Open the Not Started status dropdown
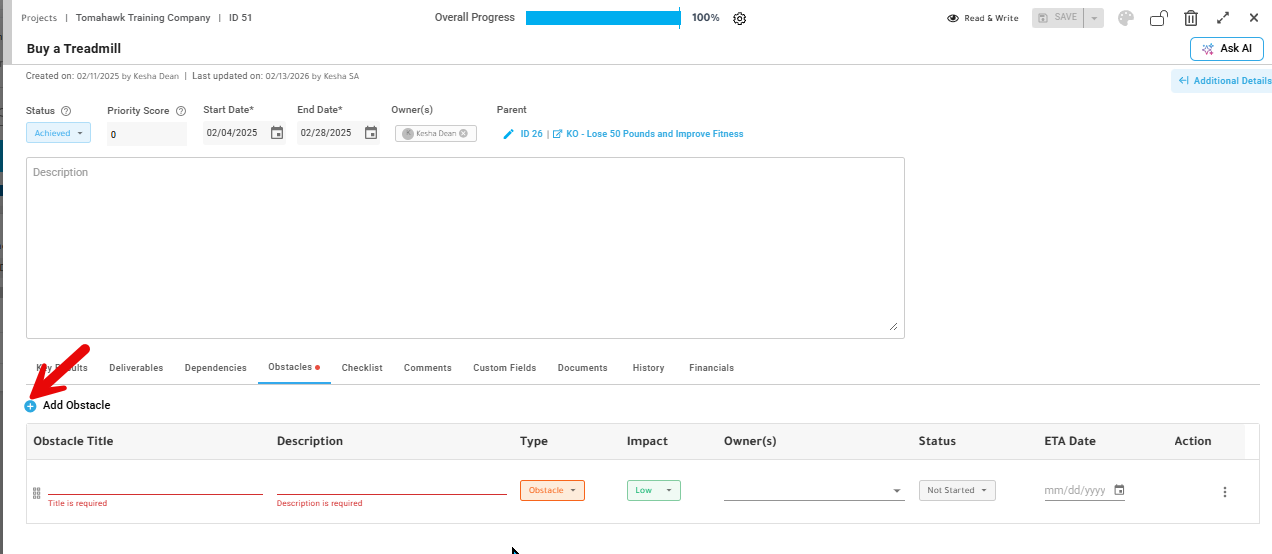 pyautogui.click(x=957, y=490)
